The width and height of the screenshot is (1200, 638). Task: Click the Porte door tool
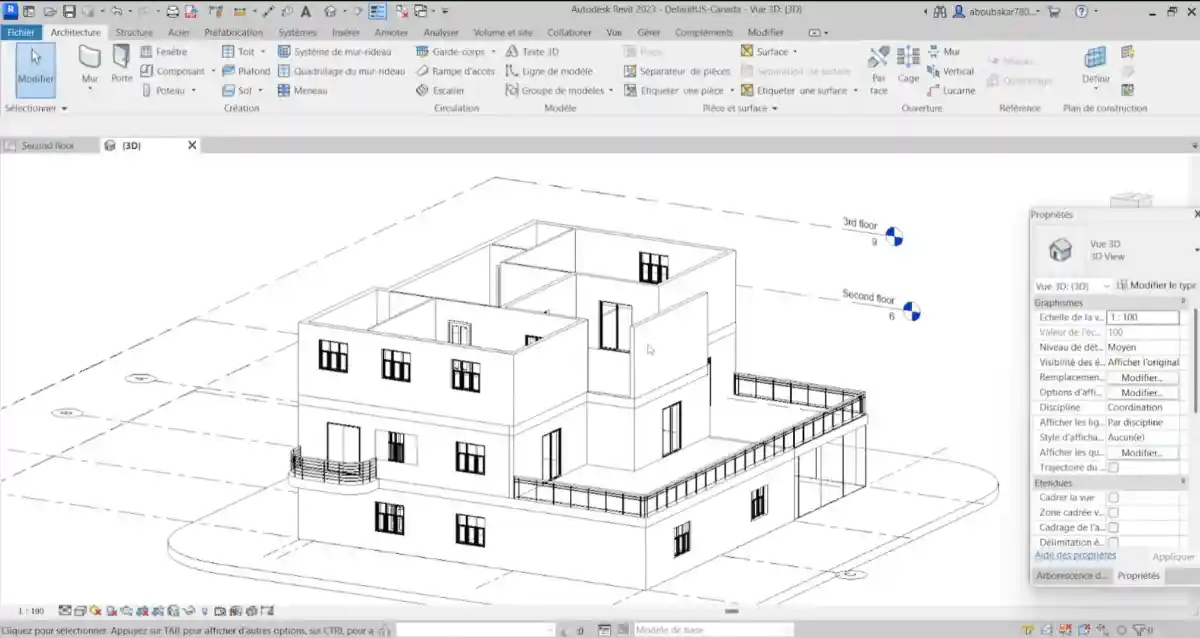pyautogui.click(x=121, y=64)
